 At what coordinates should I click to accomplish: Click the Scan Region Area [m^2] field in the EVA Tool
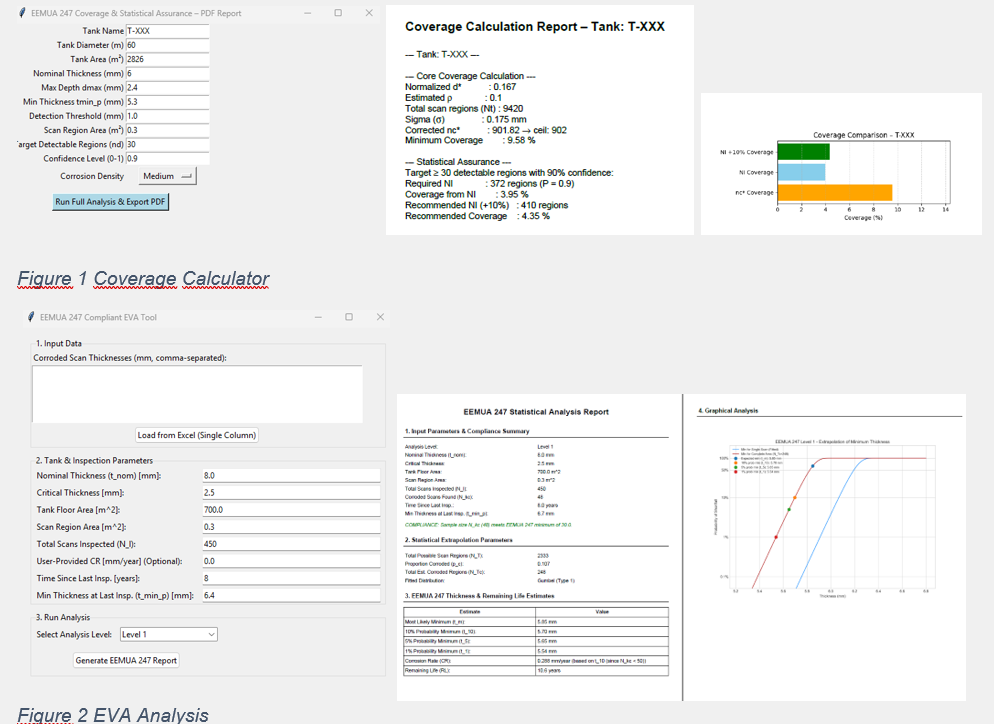291,527
